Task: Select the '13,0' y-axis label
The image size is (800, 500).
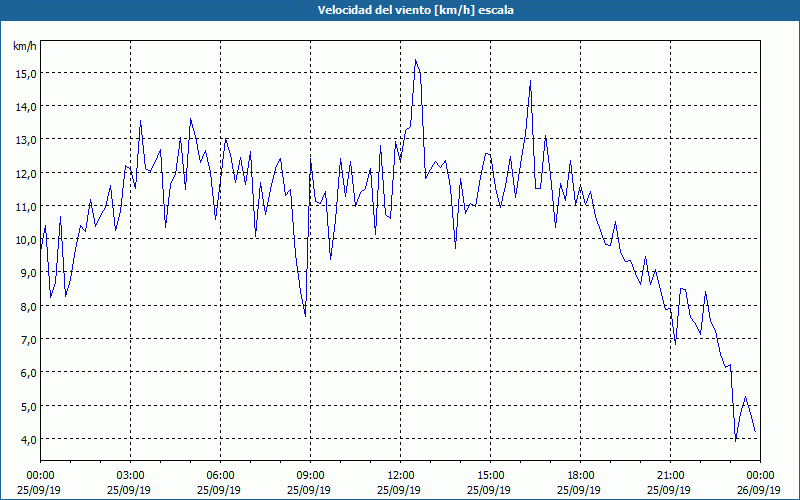Action: [x=26, y=140]
